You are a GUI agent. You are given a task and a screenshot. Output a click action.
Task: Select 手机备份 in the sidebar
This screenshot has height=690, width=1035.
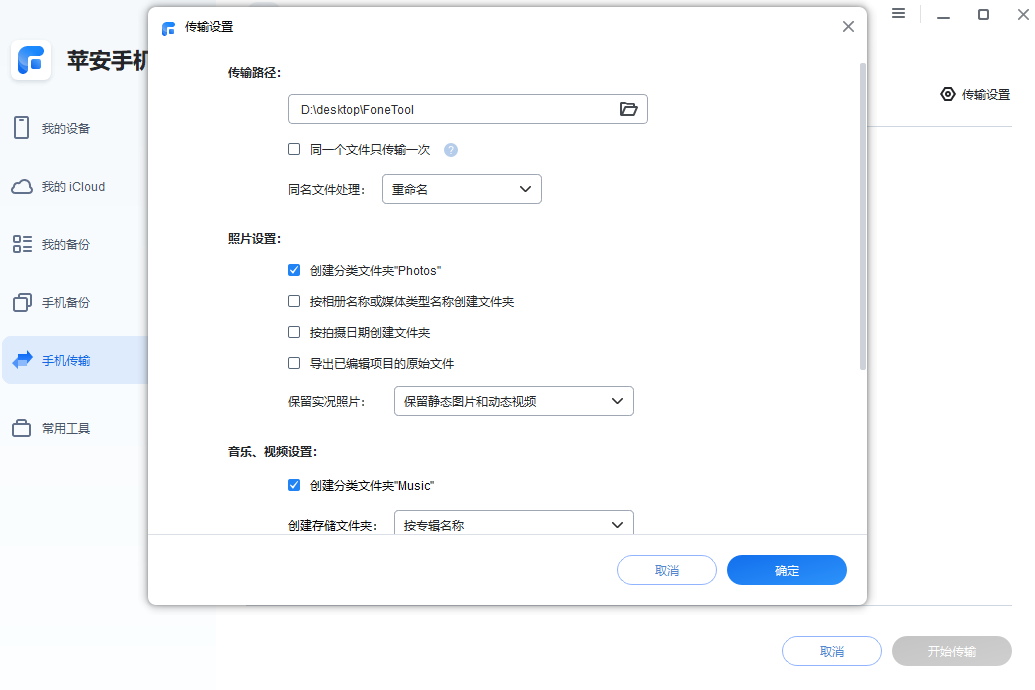pos(60,301)
